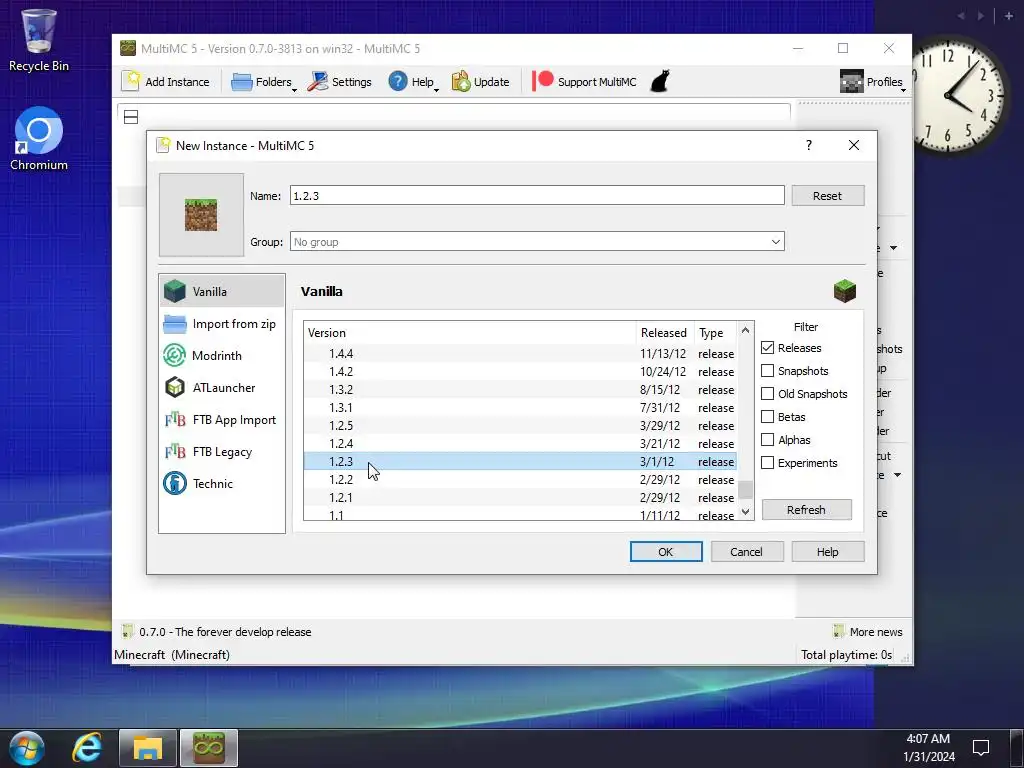Refresh the version list
Image resolution: width=1024 pixels, height=768 pixels.
(807, 509)
